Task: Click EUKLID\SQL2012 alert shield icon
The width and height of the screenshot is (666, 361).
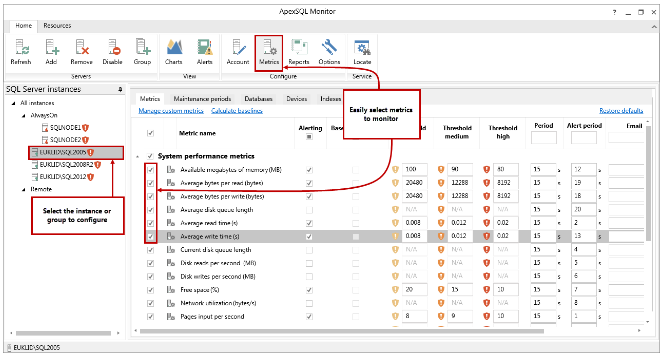Action: tap(90, 177)
